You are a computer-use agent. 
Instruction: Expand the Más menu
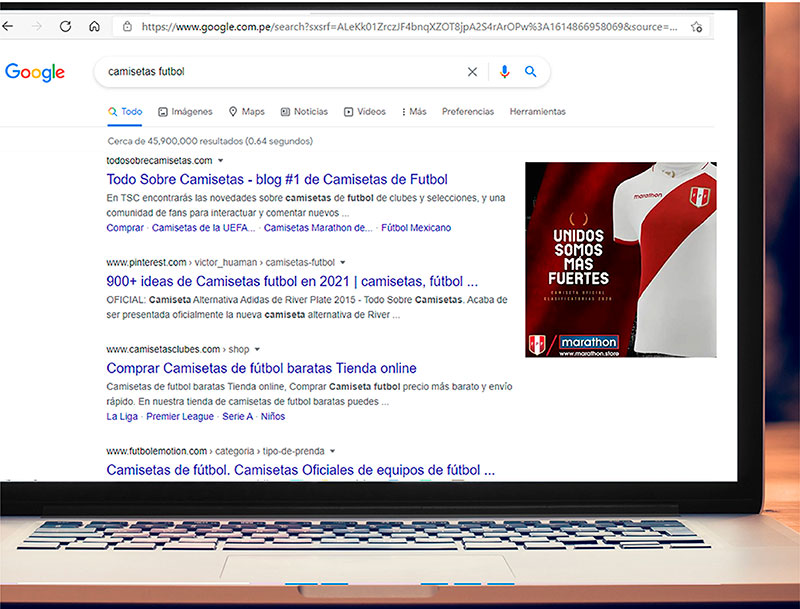pos(414,112)
